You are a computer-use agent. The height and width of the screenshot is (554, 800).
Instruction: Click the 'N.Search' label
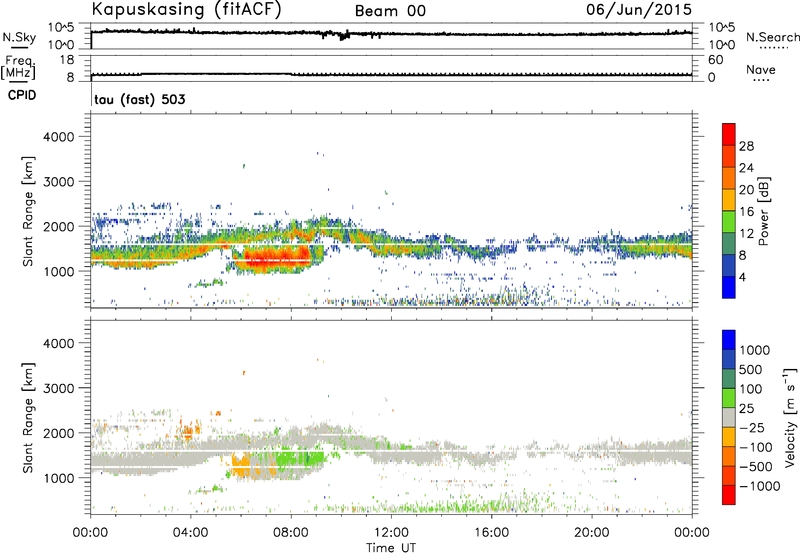[x=773, y=37]
